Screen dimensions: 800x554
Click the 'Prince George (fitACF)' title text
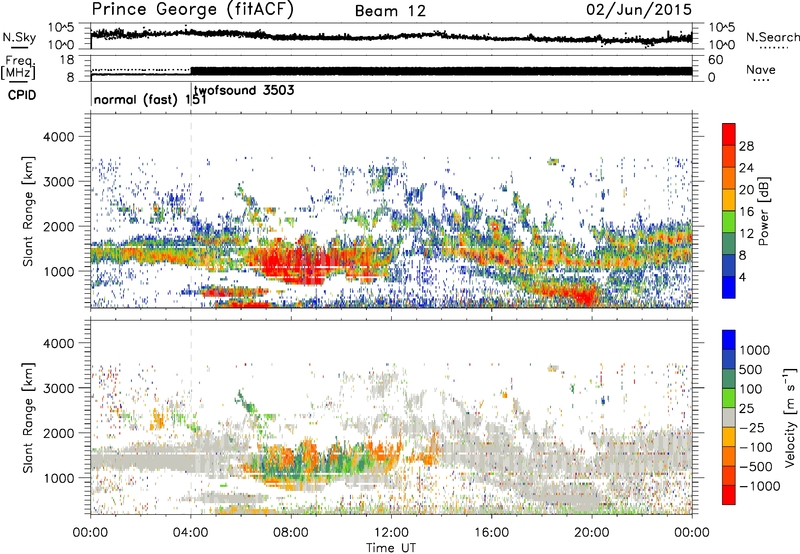(x=193, y=10)
